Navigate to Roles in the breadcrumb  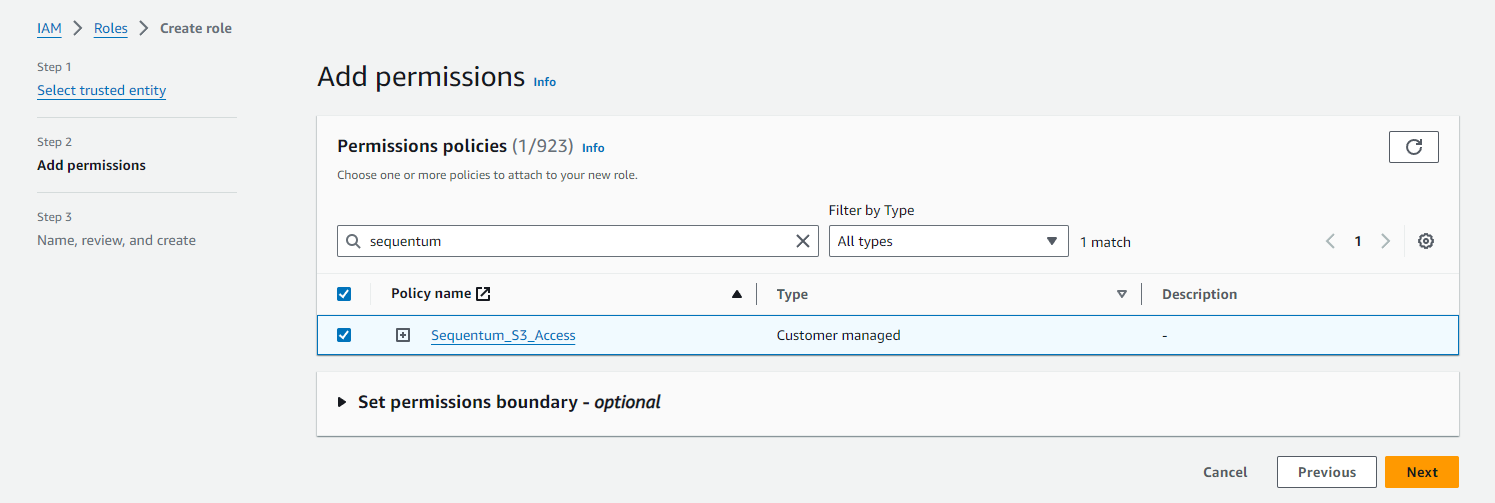[x=111, y=28]
